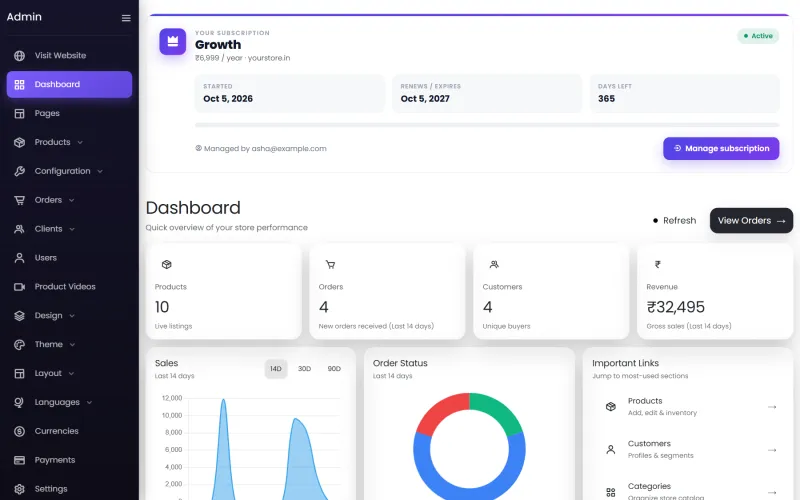Click the Currencies dollar coin icon
800x500 pixels.
19,431
